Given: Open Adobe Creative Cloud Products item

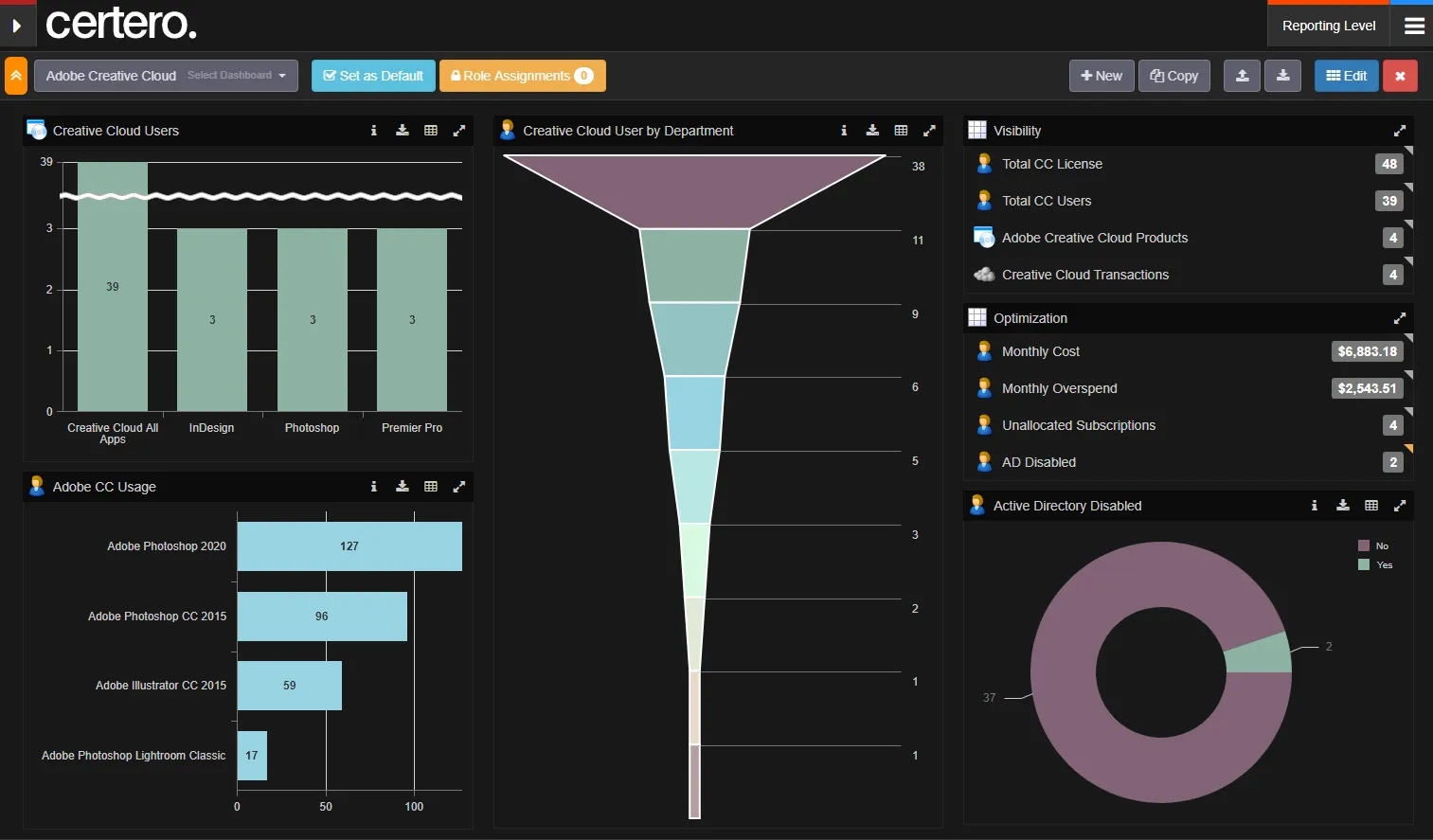Looking at the screenshot, I should coord(1189,238).
